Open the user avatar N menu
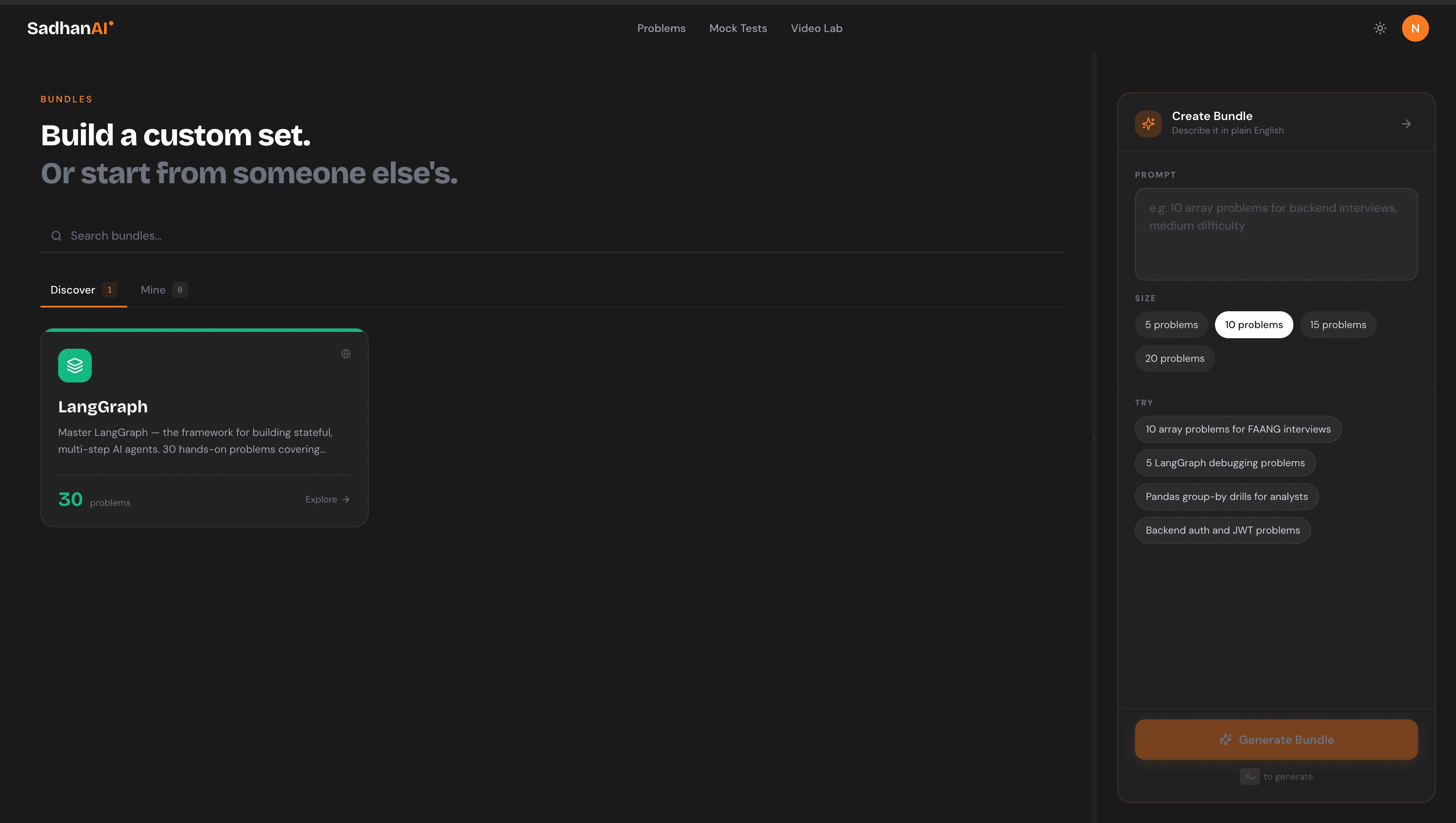 point(1415,28)
